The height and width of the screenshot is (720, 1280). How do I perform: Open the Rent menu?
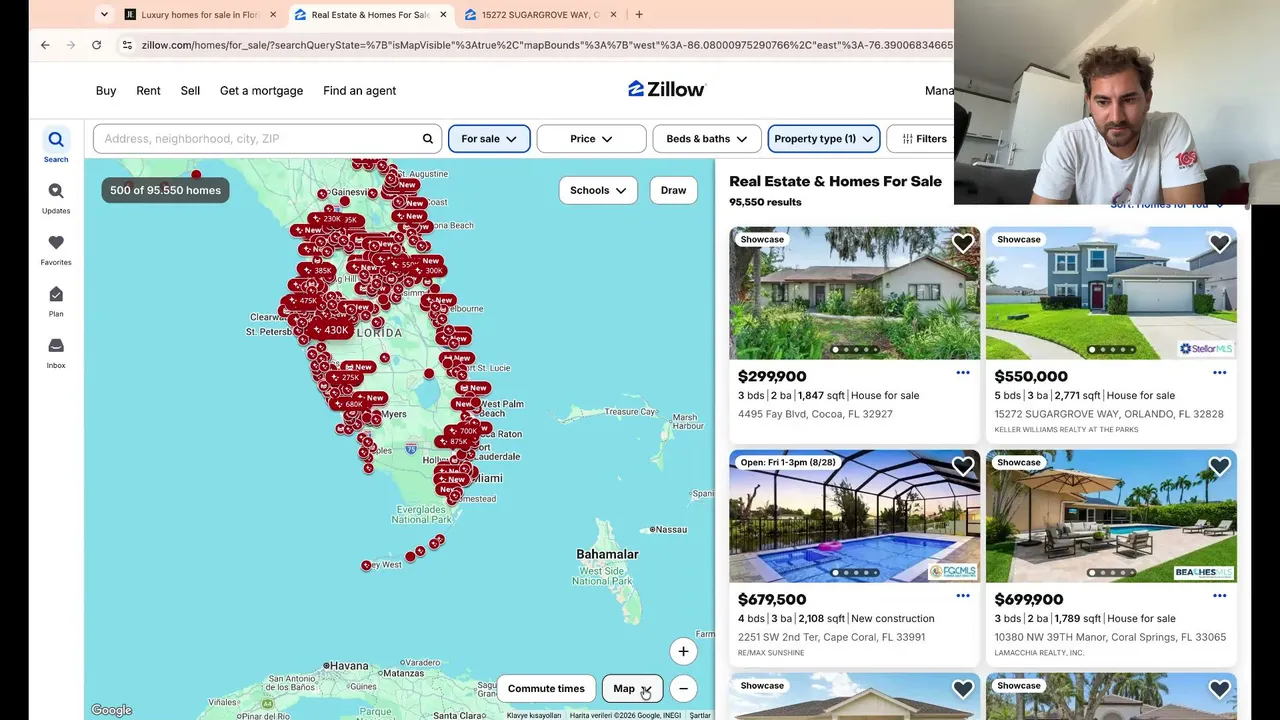tap(148, 90)
